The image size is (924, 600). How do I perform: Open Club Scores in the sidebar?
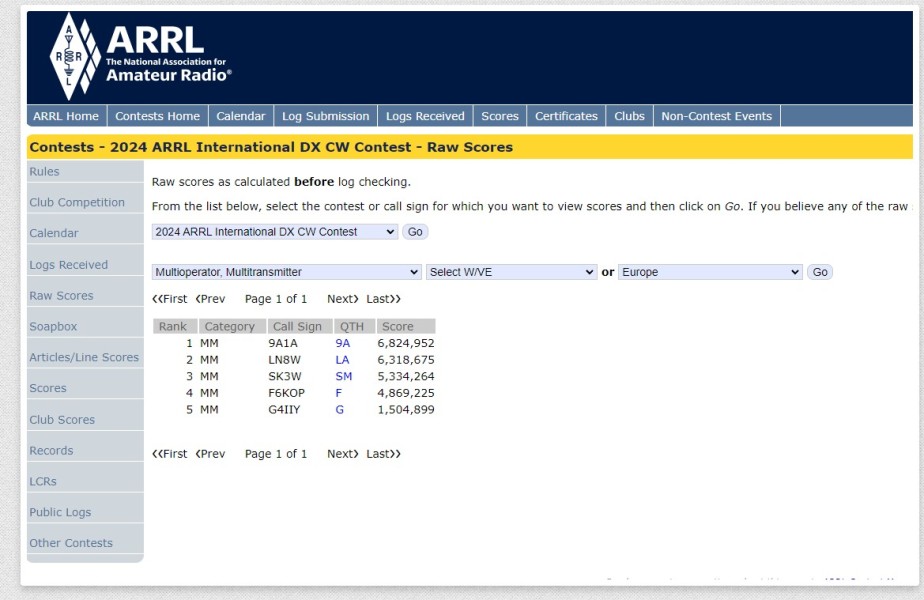coord(62,420)
